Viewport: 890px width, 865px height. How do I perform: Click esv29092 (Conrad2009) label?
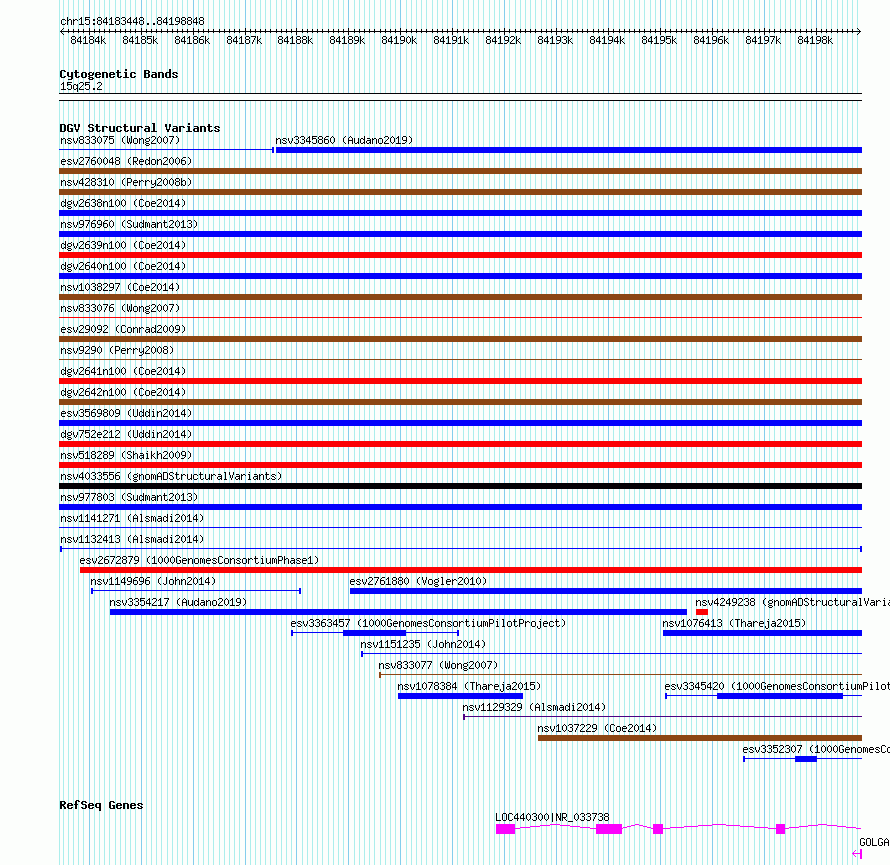pyautogui.click(x=123, y=329)
